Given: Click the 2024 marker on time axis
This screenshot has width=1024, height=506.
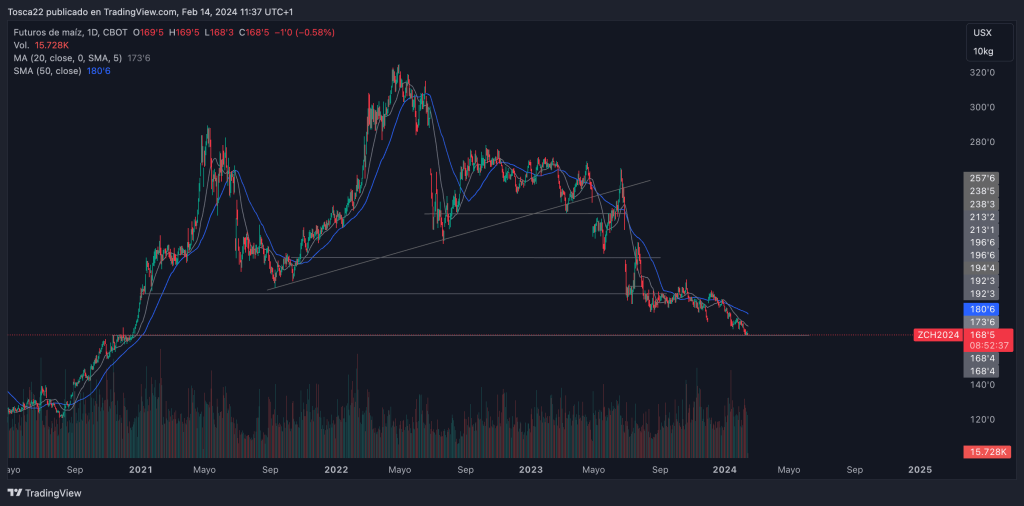Looking at the screenshot, I should click(725, 469).
